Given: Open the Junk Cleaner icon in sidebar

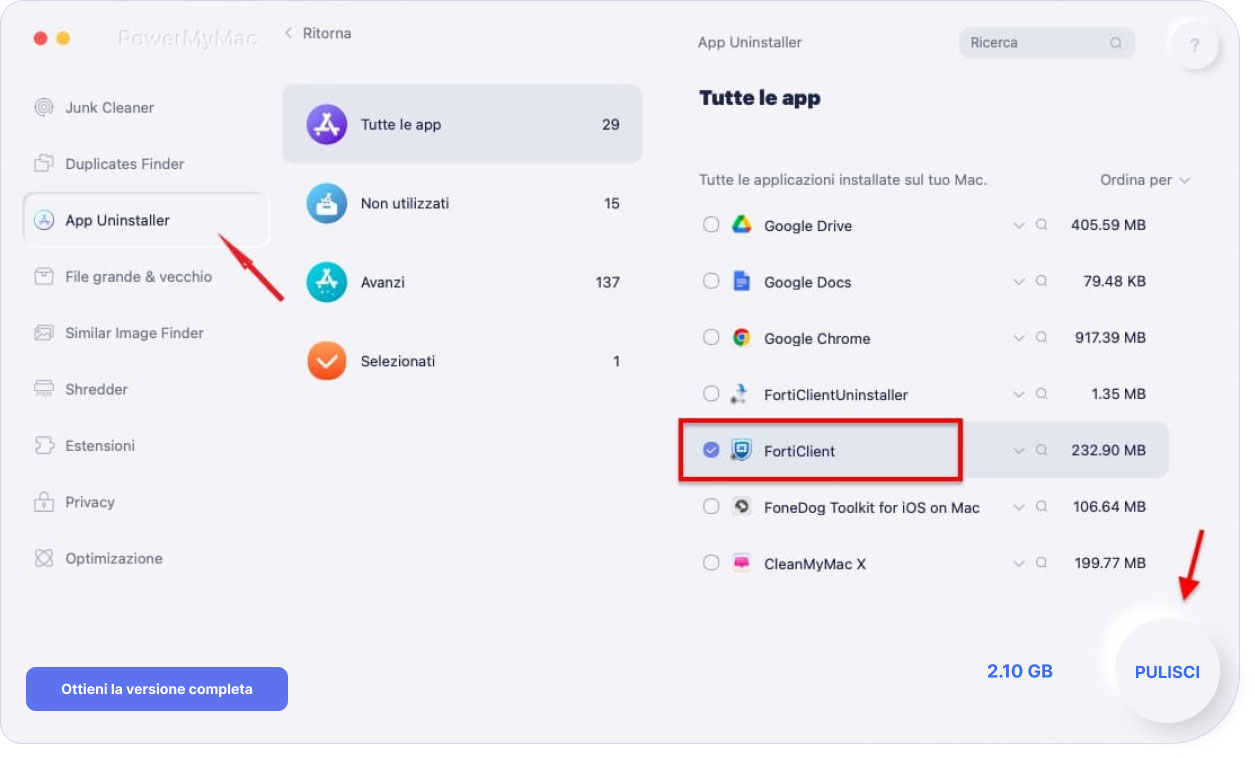Looking at the screenshot, I should (x=44, y=108).
